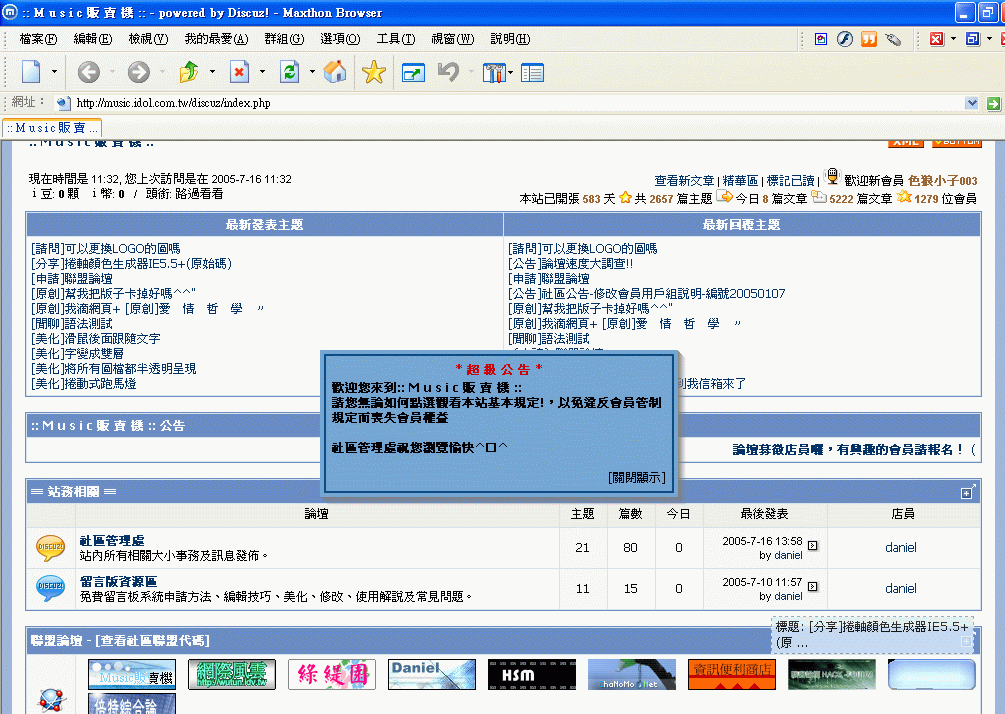Click the blue-framed picture icon
1005x714 pixels.
coord(820,39)
